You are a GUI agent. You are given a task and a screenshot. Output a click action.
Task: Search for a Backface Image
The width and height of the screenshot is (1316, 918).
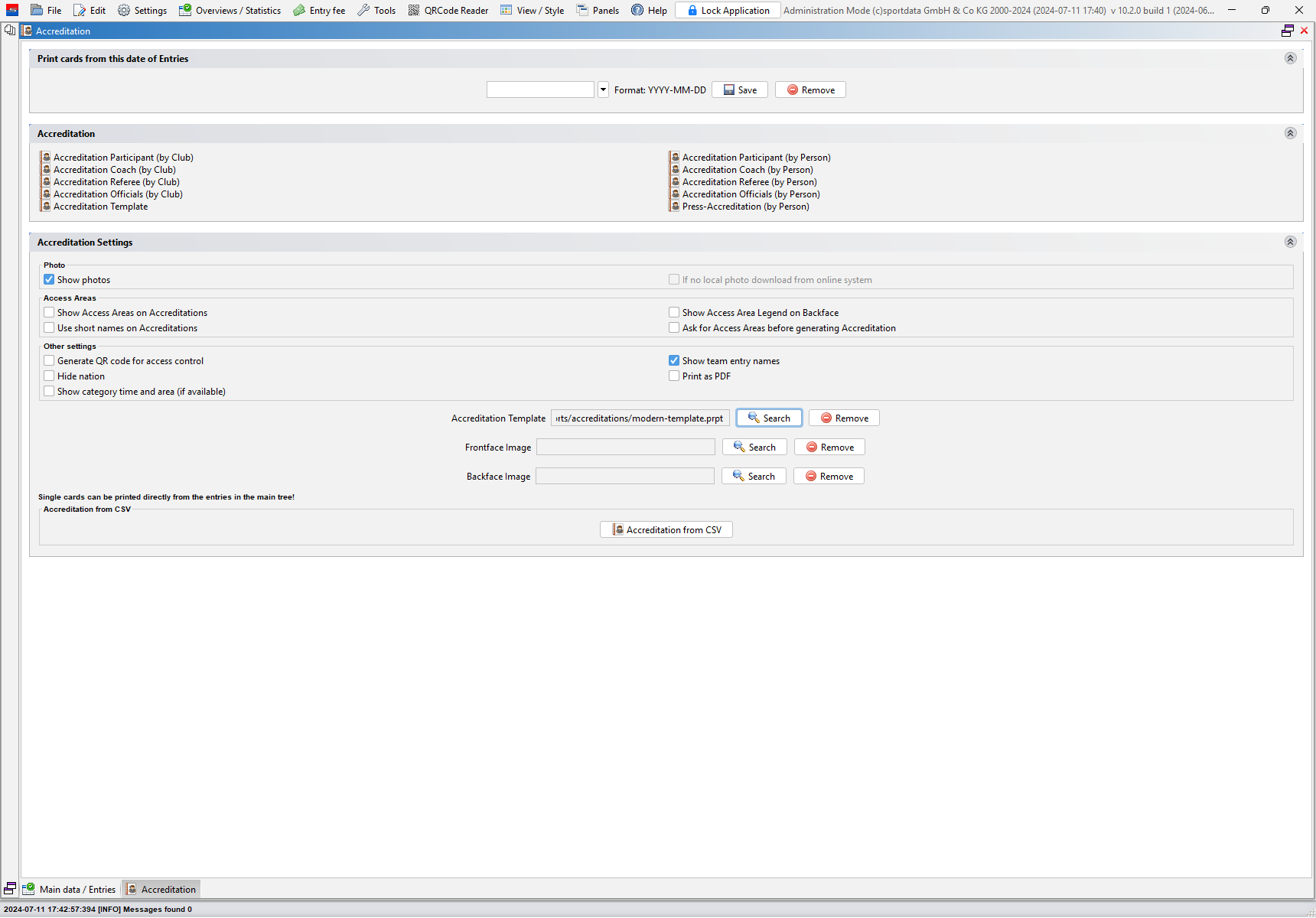tap(754, 476)
